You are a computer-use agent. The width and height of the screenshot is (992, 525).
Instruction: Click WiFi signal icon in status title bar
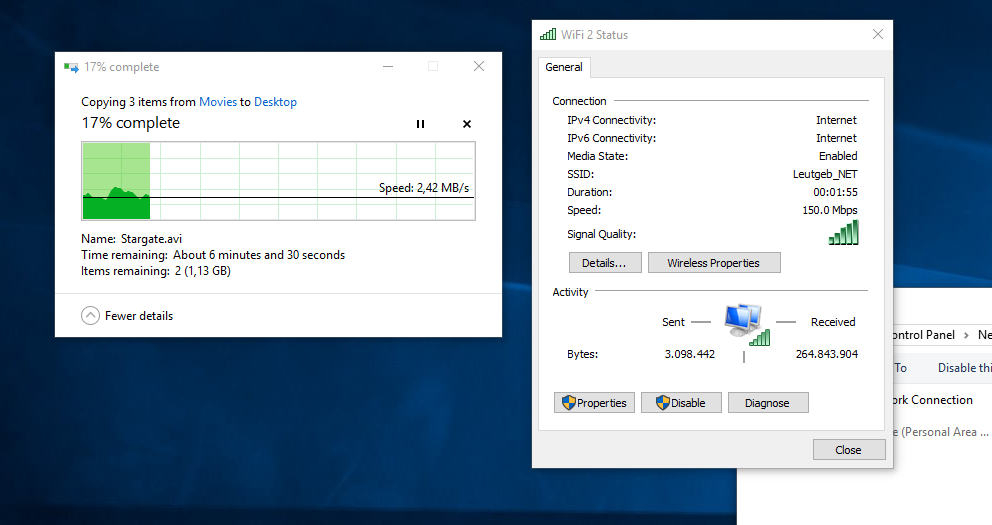pos(548,34)
